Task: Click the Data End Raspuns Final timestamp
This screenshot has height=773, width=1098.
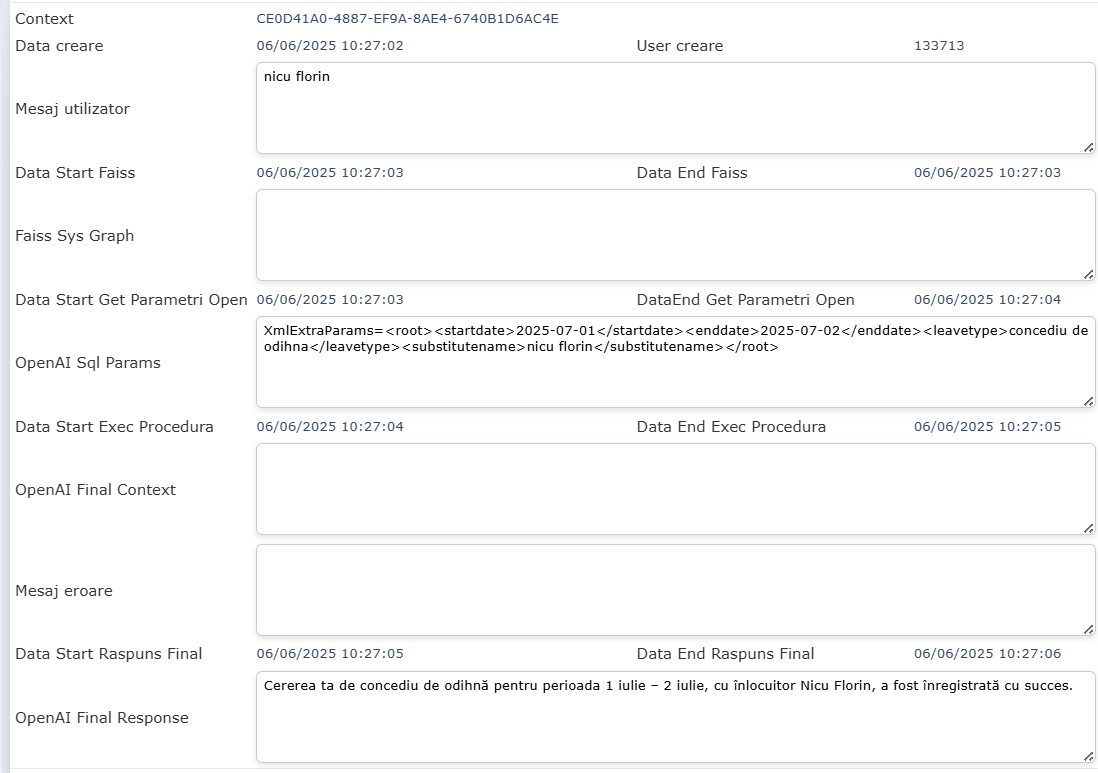Action: [x=987, y=654]
